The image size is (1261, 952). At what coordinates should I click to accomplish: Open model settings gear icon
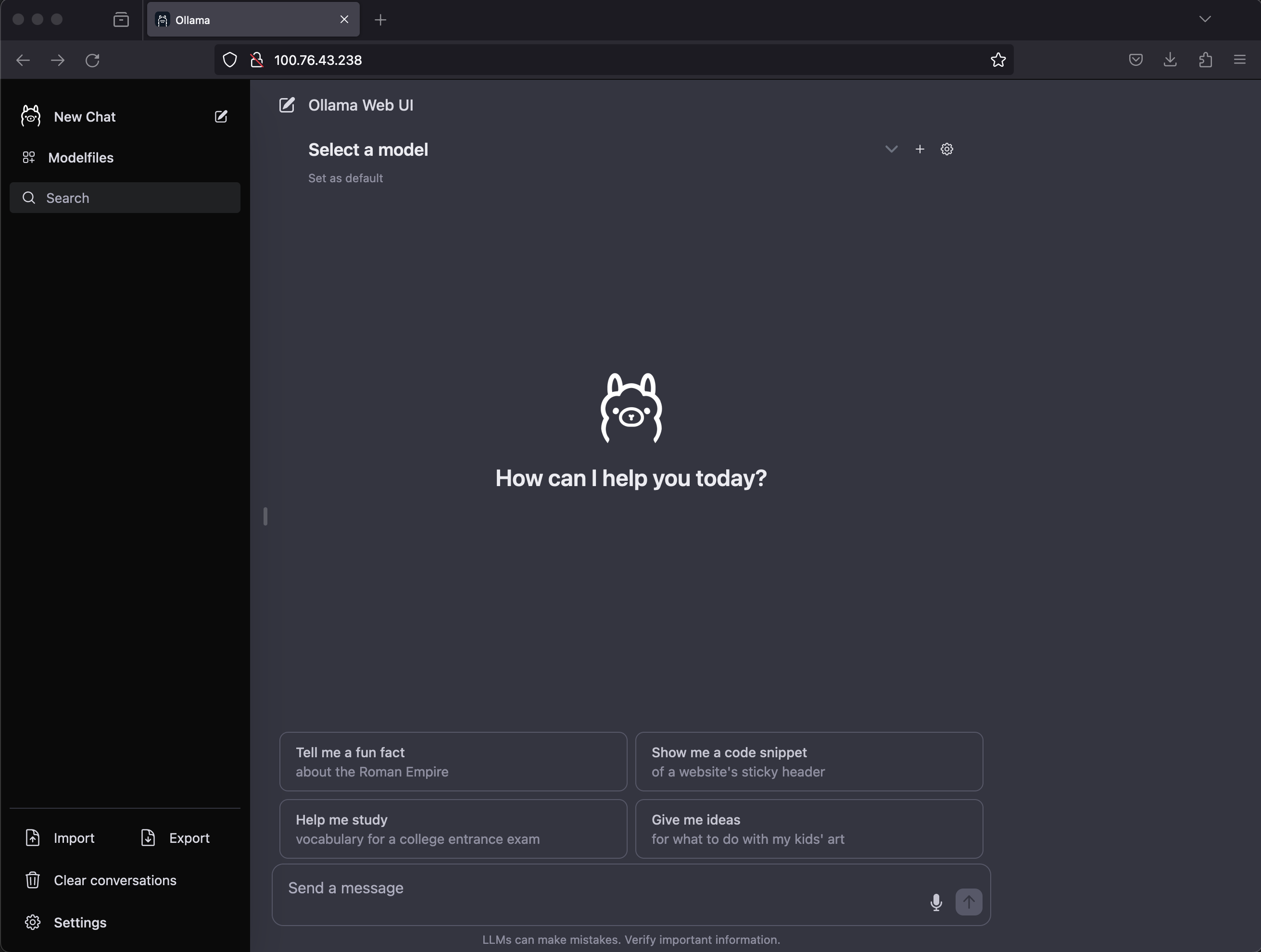(x=947, y=150)
